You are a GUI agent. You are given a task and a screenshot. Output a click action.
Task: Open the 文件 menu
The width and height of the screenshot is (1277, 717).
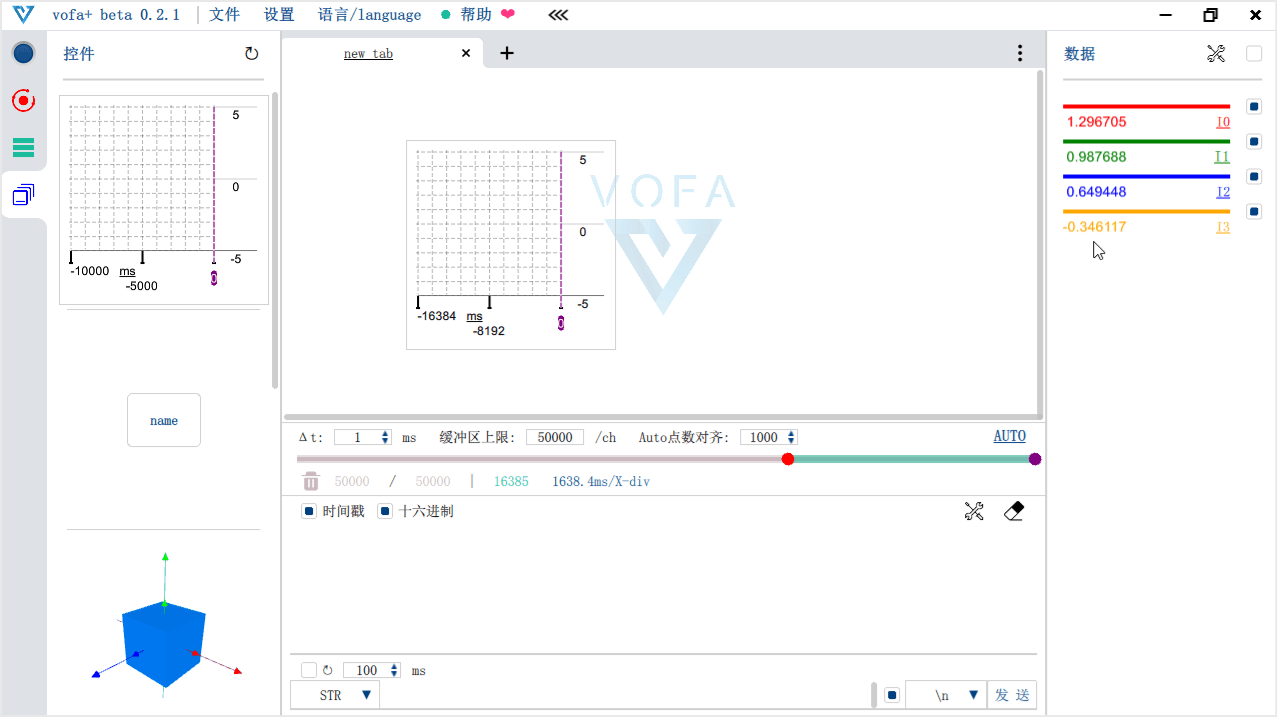tap(224, 15)
